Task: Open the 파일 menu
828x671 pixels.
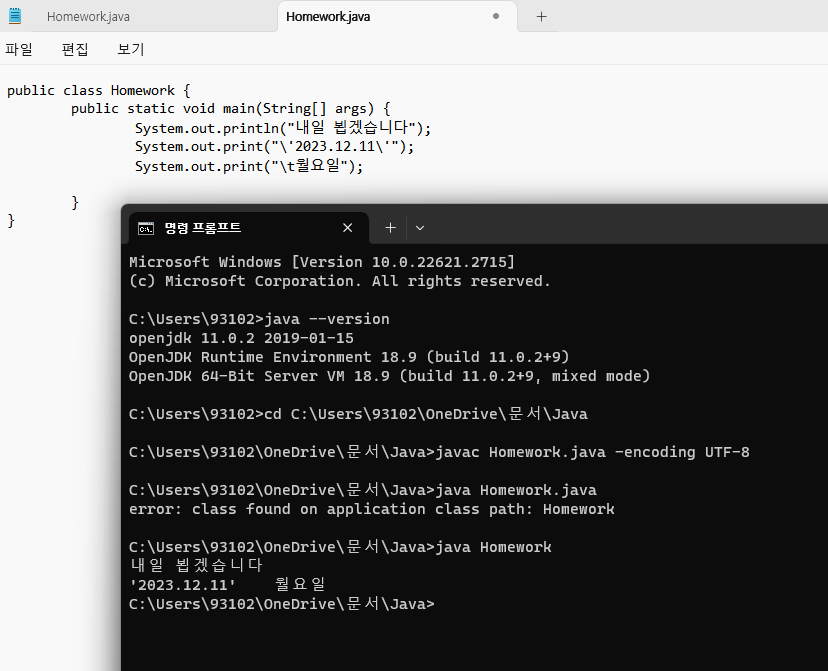Action: [19, 49]
